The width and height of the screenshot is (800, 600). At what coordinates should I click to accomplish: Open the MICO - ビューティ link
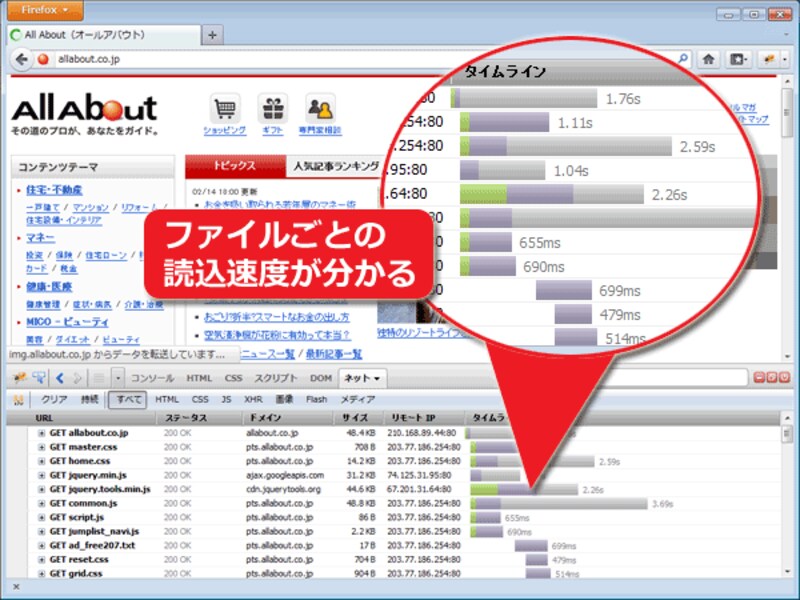pyautogui.click(x=67, y=322)
